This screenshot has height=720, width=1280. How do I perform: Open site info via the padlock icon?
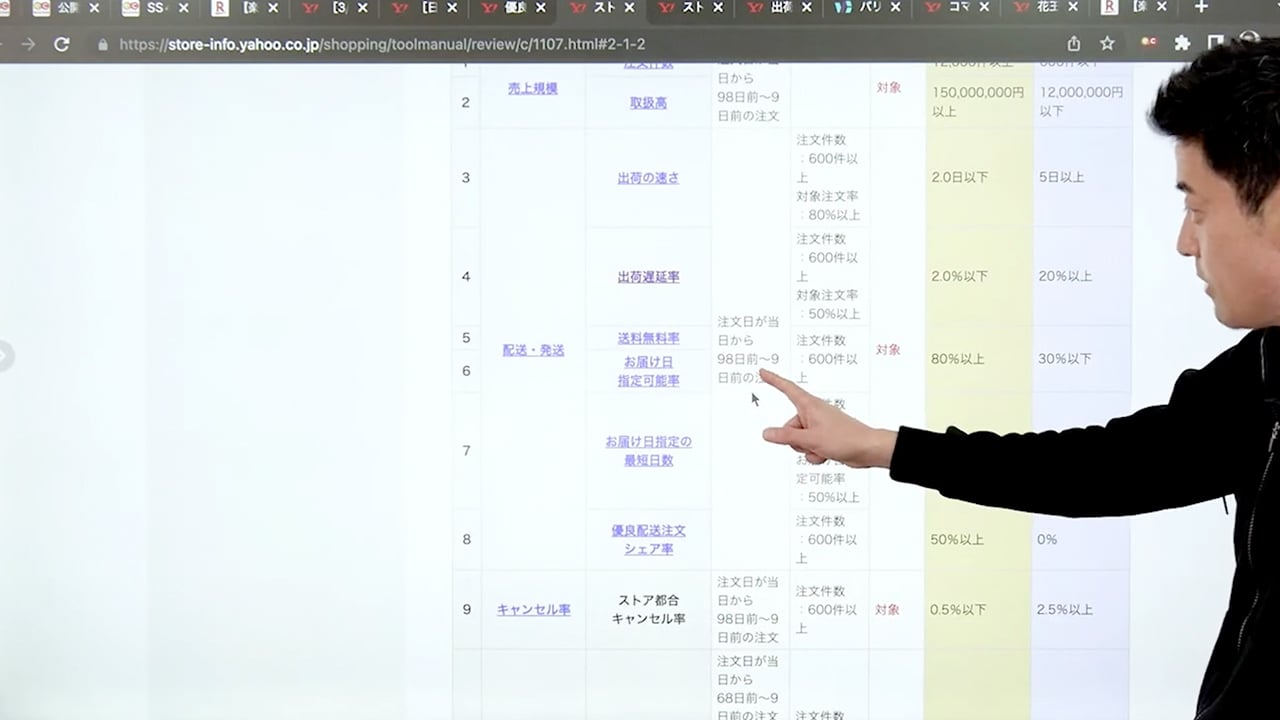pos(103,44)
